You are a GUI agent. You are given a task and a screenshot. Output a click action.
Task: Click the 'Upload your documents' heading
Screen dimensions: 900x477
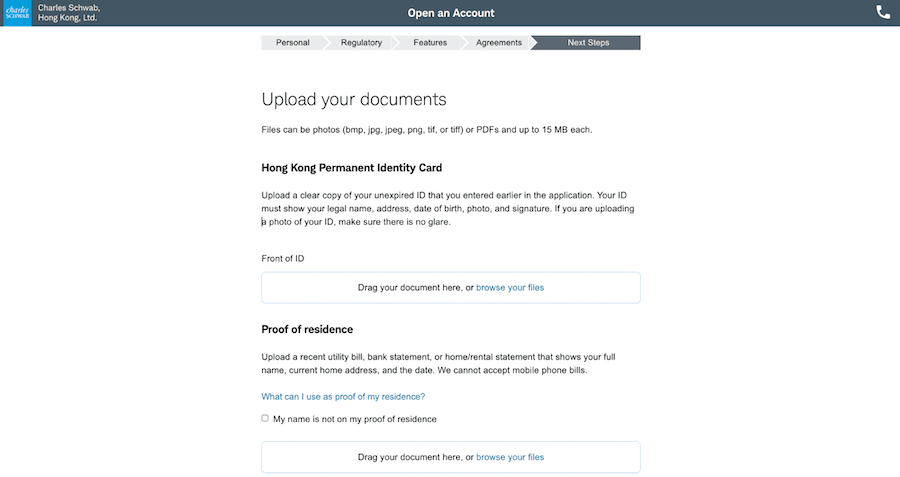pos(353,99)
